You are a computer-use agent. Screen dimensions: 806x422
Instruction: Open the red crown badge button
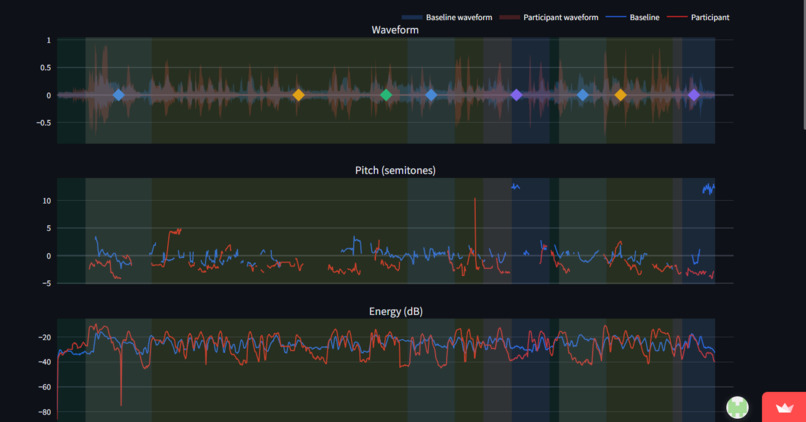784,407
